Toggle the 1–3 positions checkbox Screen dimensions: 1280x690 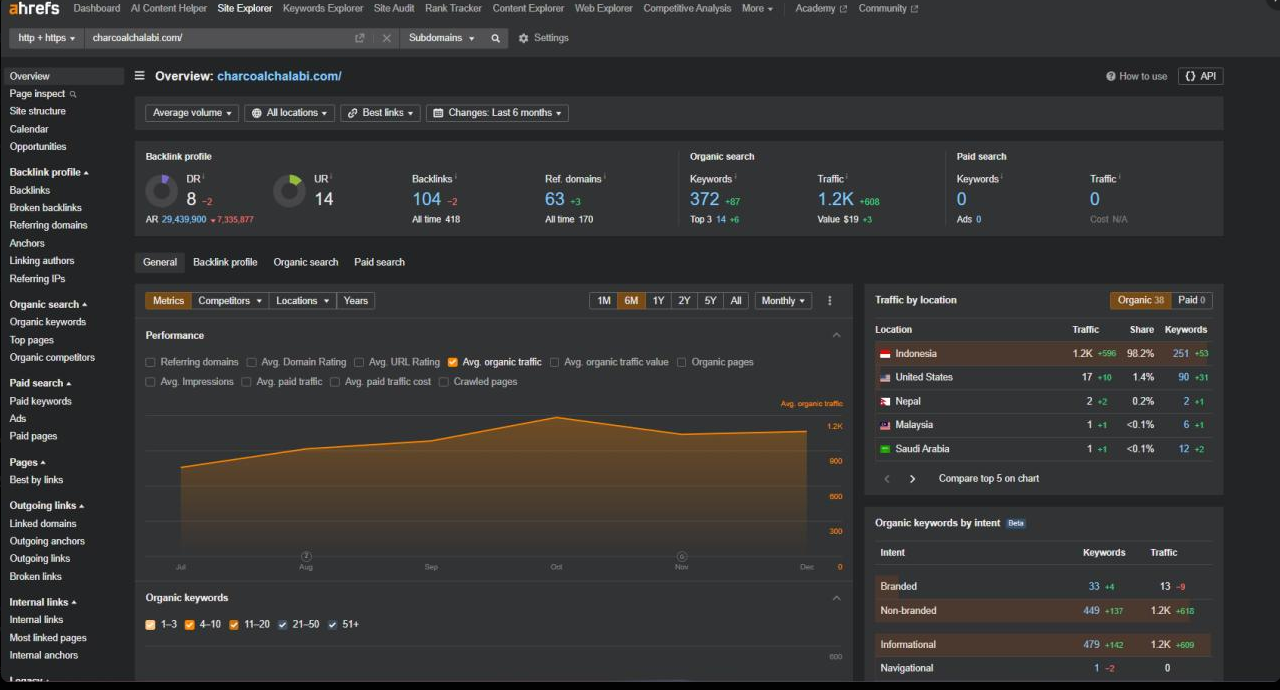(x=151, y=625)
